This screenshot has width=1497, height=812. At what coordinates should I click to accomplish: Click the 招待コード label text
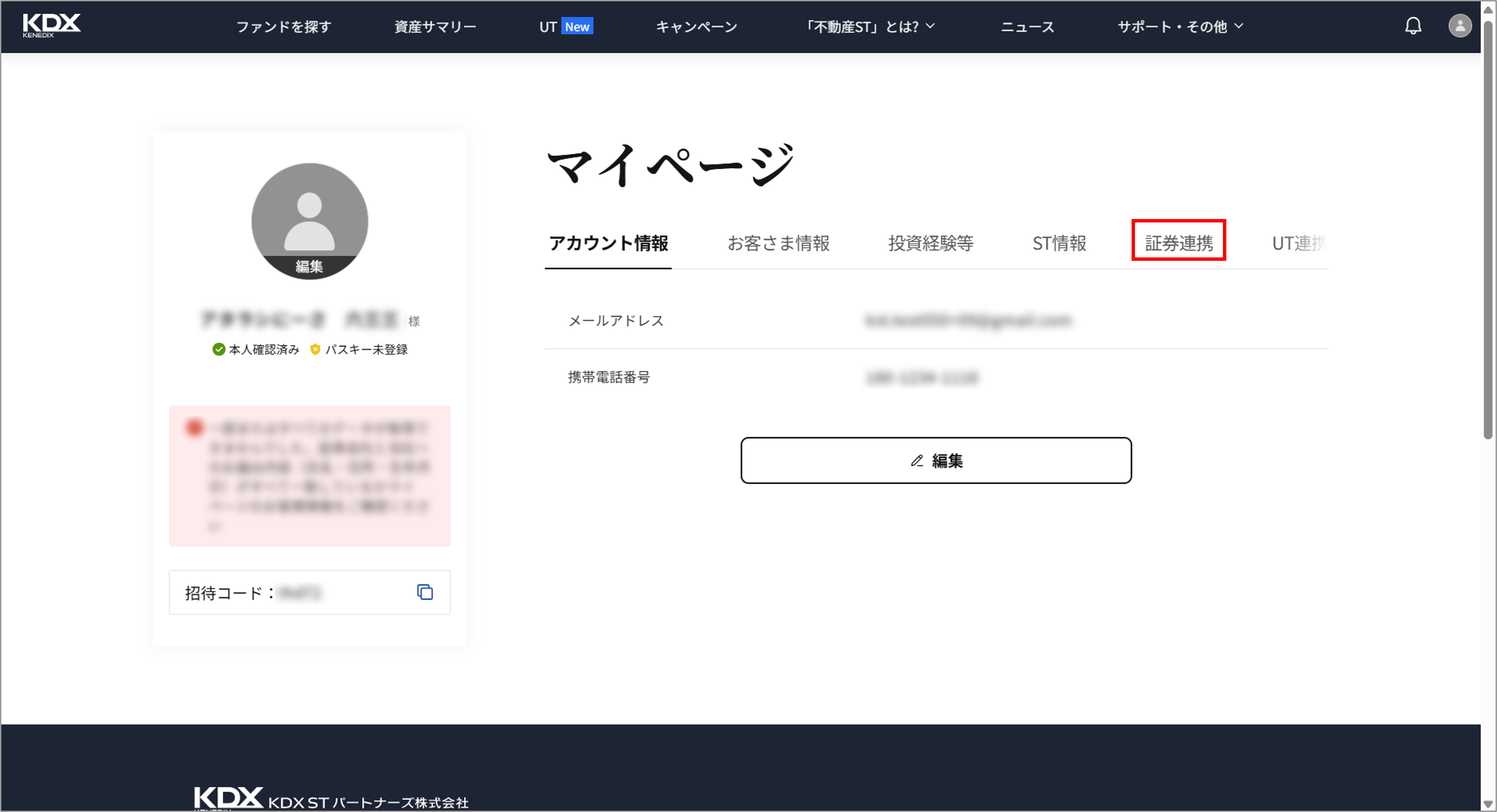(x=230, y=592)
